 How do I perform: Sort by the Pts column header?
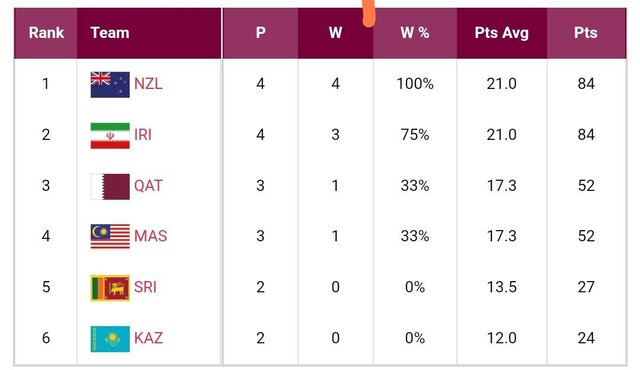coord(586,33)
